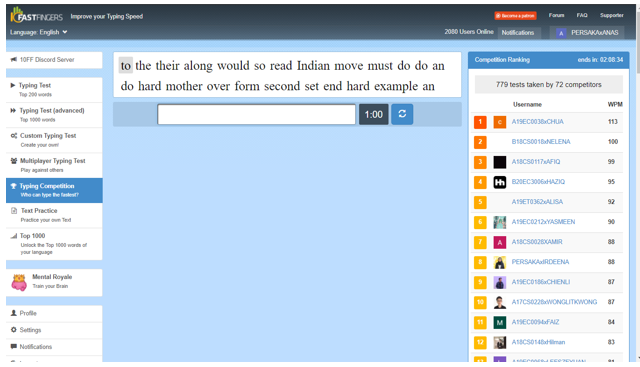640x367 pixels.
Task: Click the gear icon beside Settings
Action: 13,329
